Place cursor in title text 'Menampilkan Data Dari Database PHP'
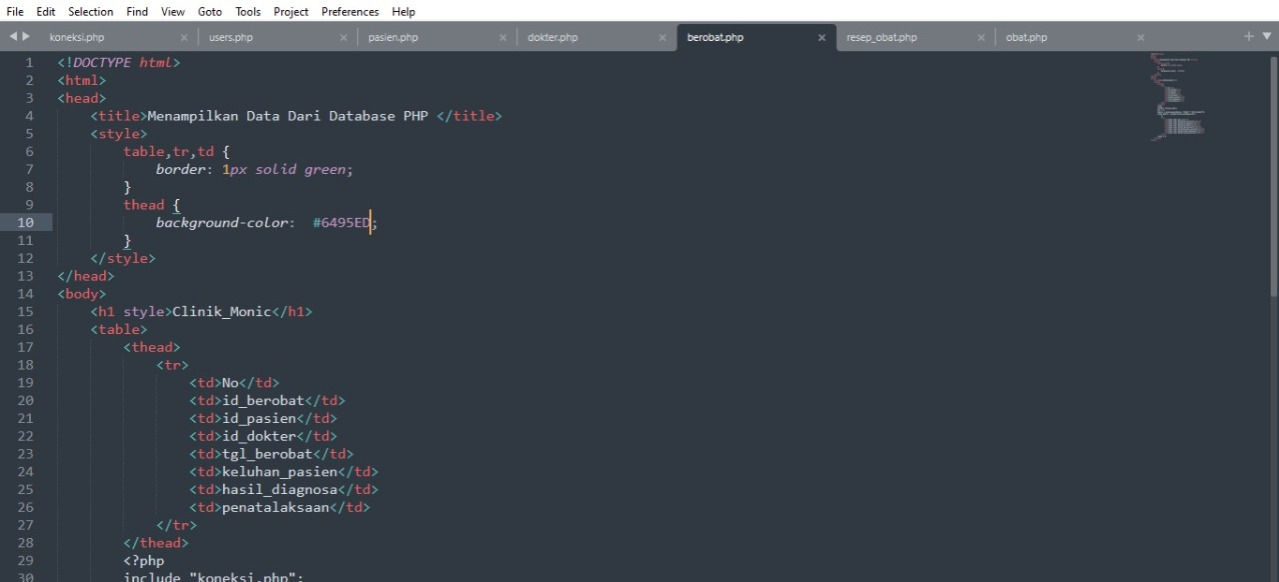 (x=288, y=116)
